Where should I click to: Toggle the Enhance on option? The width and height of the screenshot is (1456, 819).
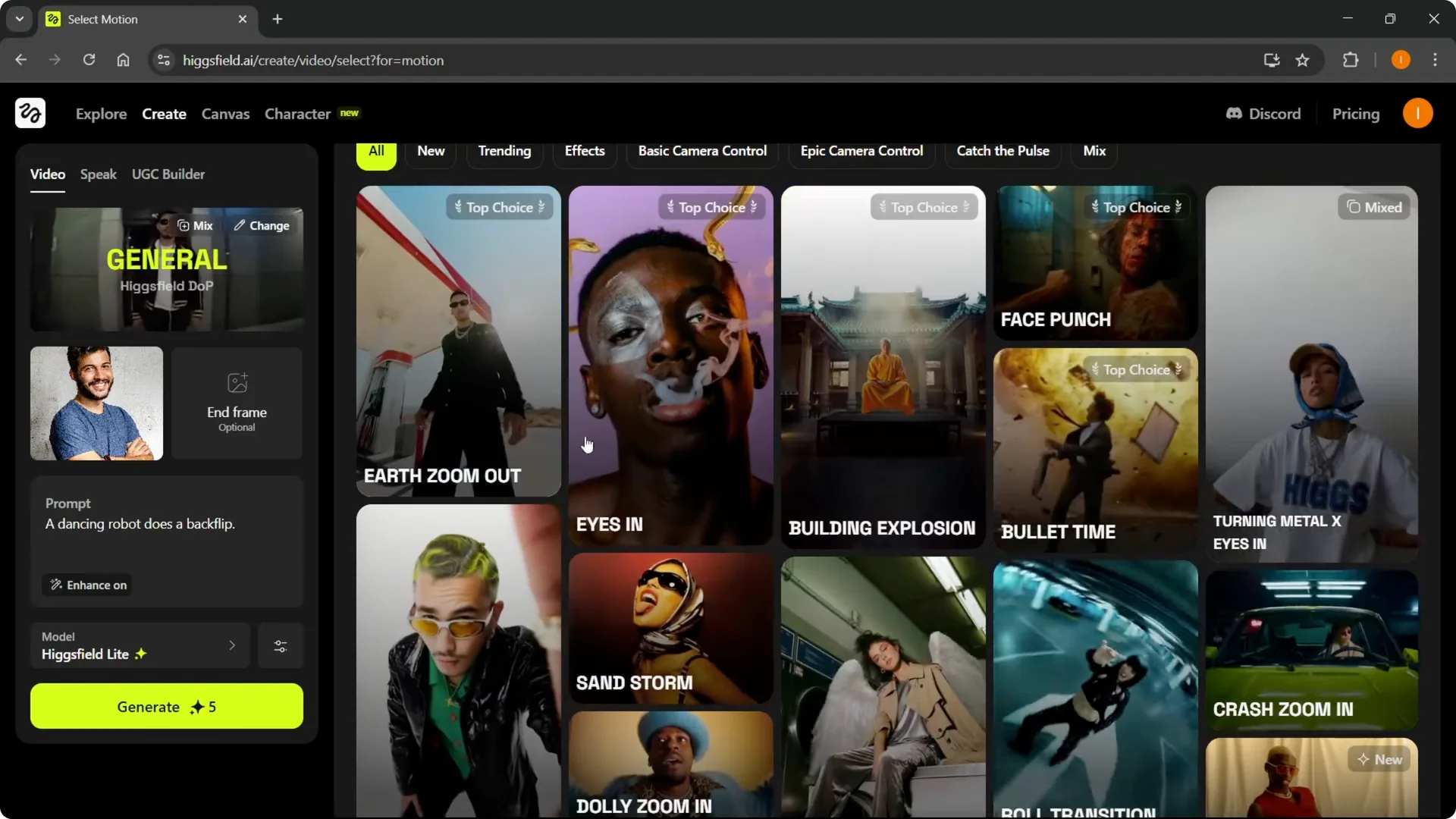(x=86, y=585)
